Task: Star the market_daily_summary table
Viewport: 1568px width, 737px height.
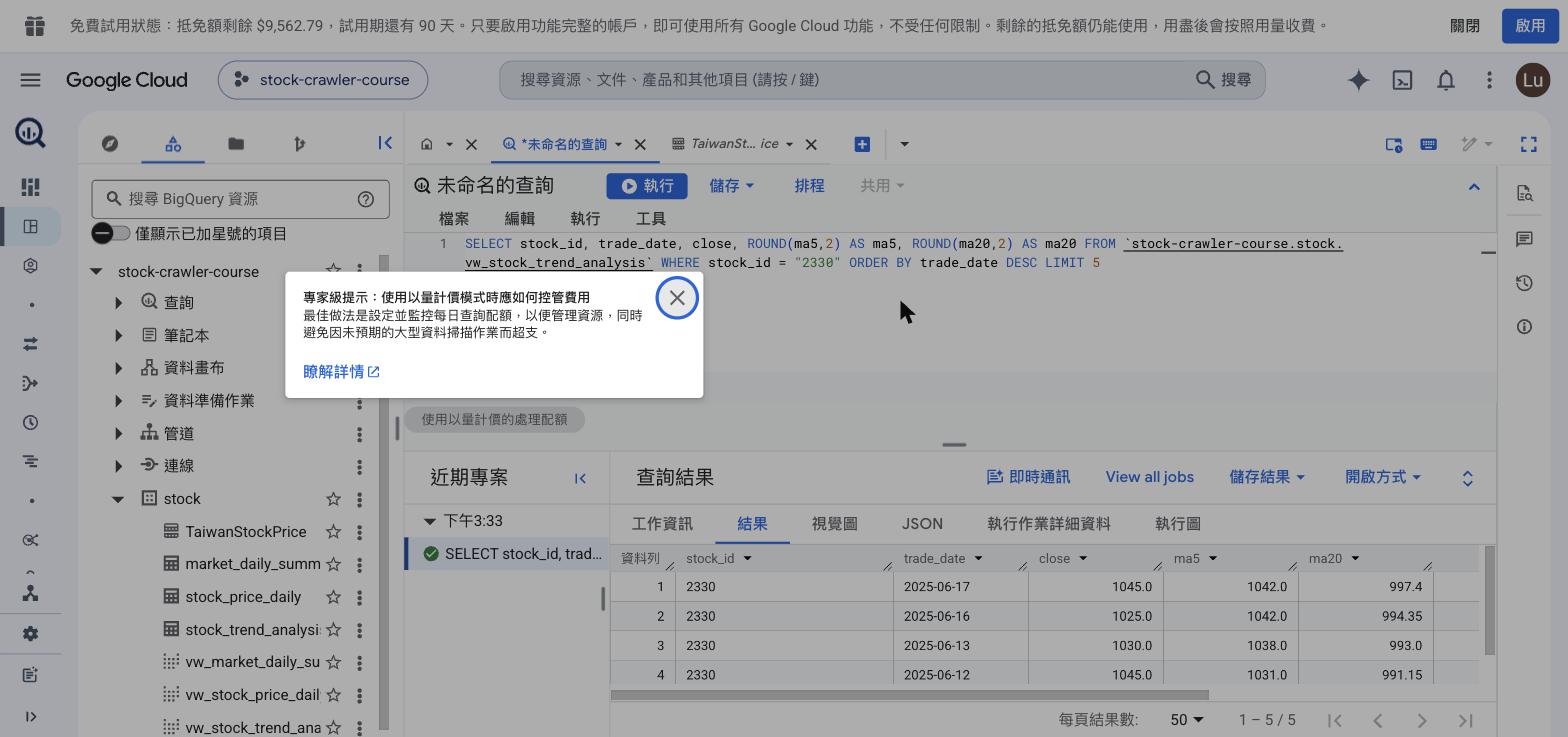Action: (333, 564)
